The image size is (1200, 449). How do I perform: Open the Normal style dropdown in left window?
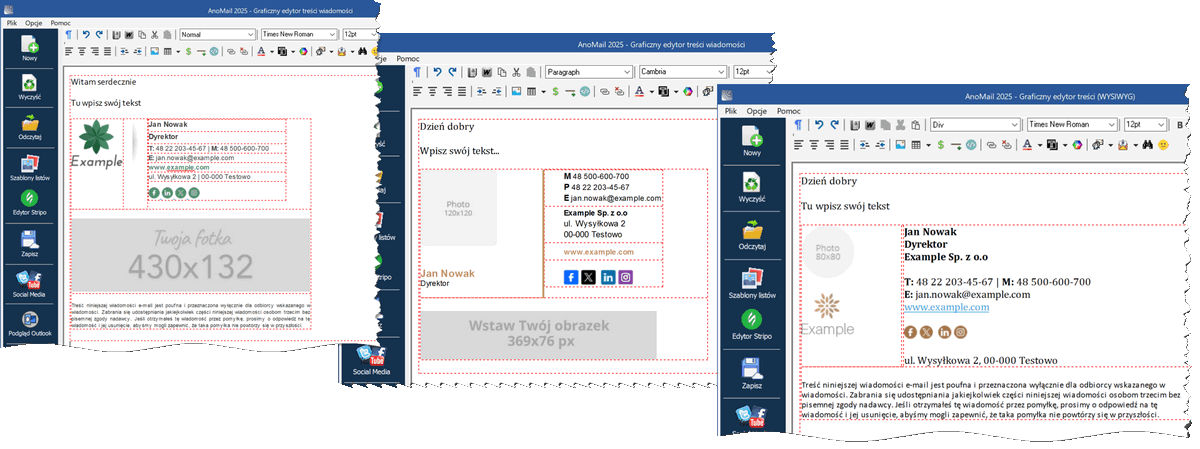tap(217, 35)
